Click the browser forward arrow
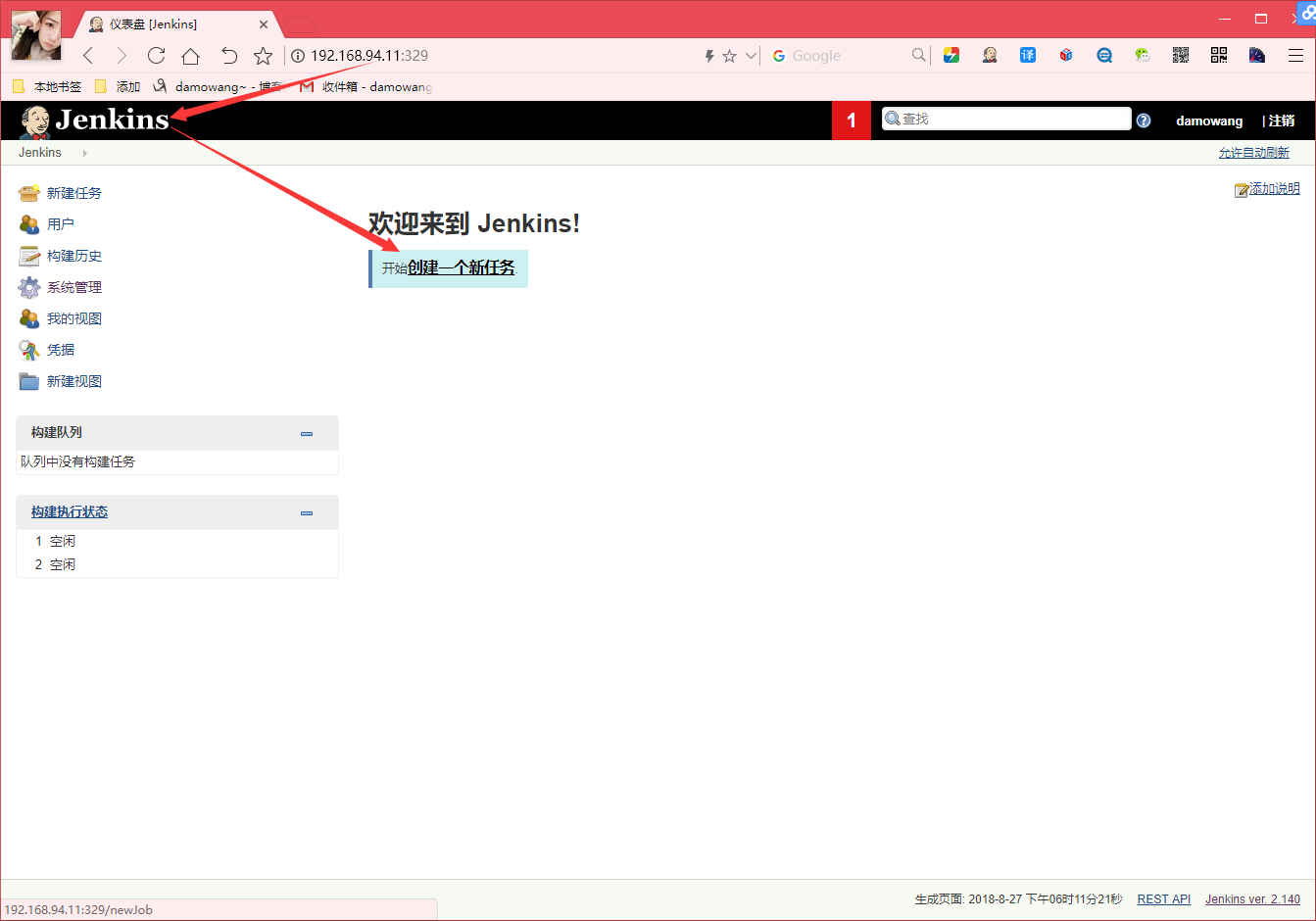This screenshot has height=921, width=1316. pos(122,56)
